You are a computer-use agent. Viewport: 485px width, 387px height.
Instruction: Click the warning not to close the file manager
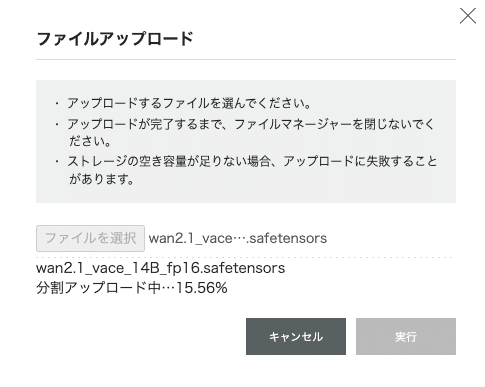point(251,132)
